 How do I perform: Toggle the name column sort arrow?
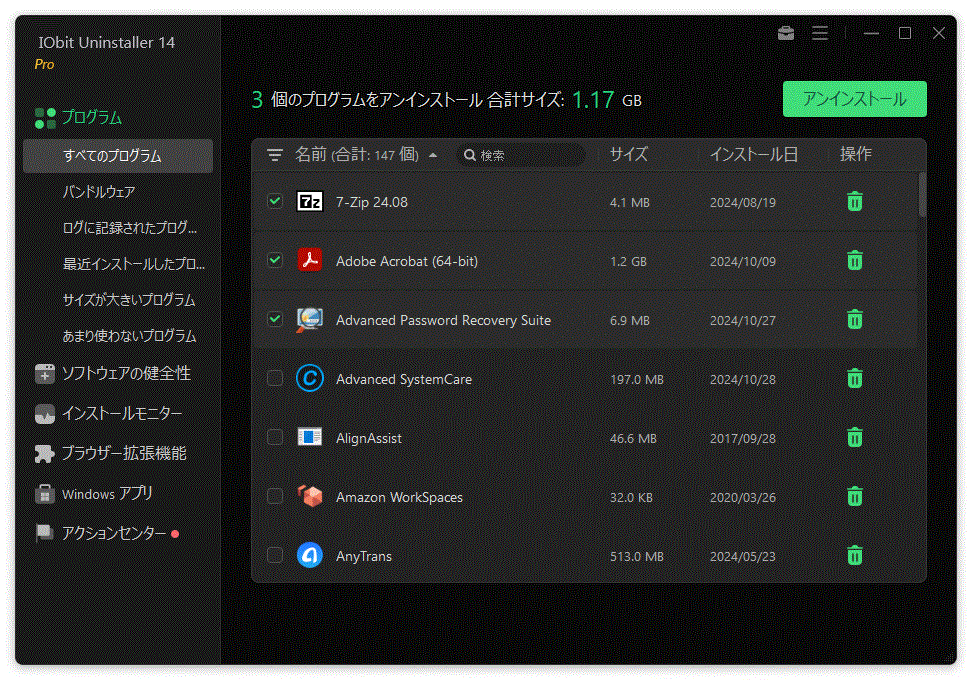click(433, 155)
